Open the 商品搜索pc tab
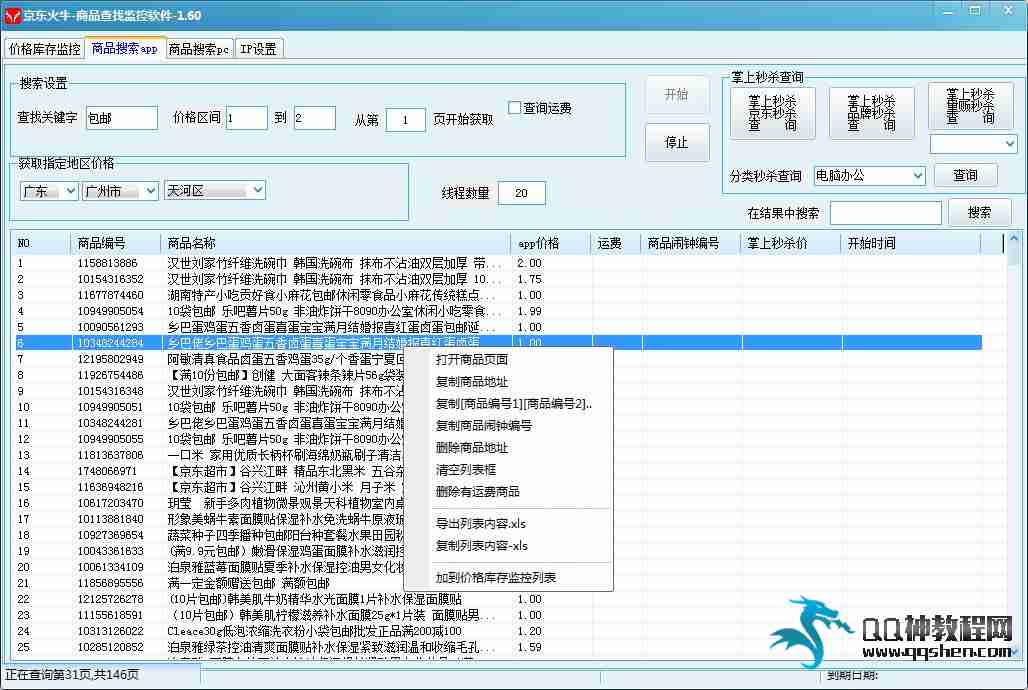Viewport: 1028px width, 690px height. pyautogui.click(x=199, y=49)
